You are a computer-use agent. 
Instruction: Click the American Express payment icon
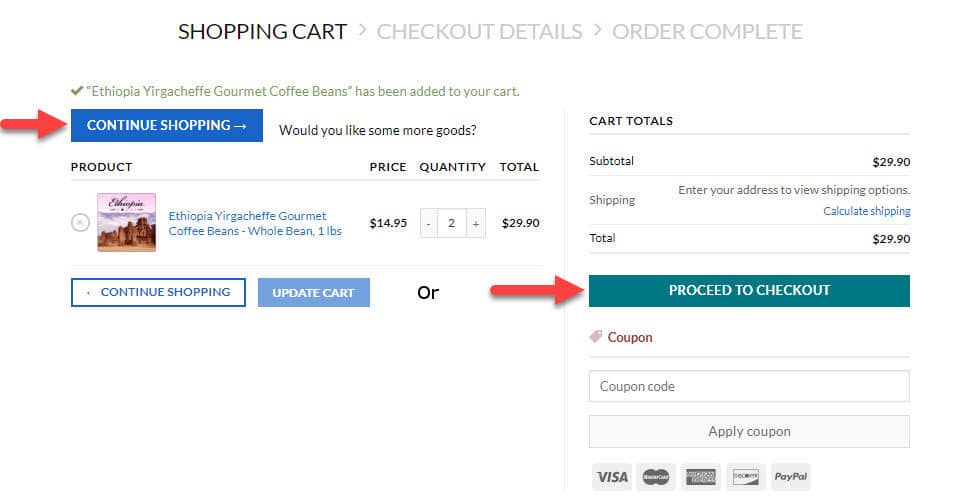pyautogui.click(x=701, y=477)
